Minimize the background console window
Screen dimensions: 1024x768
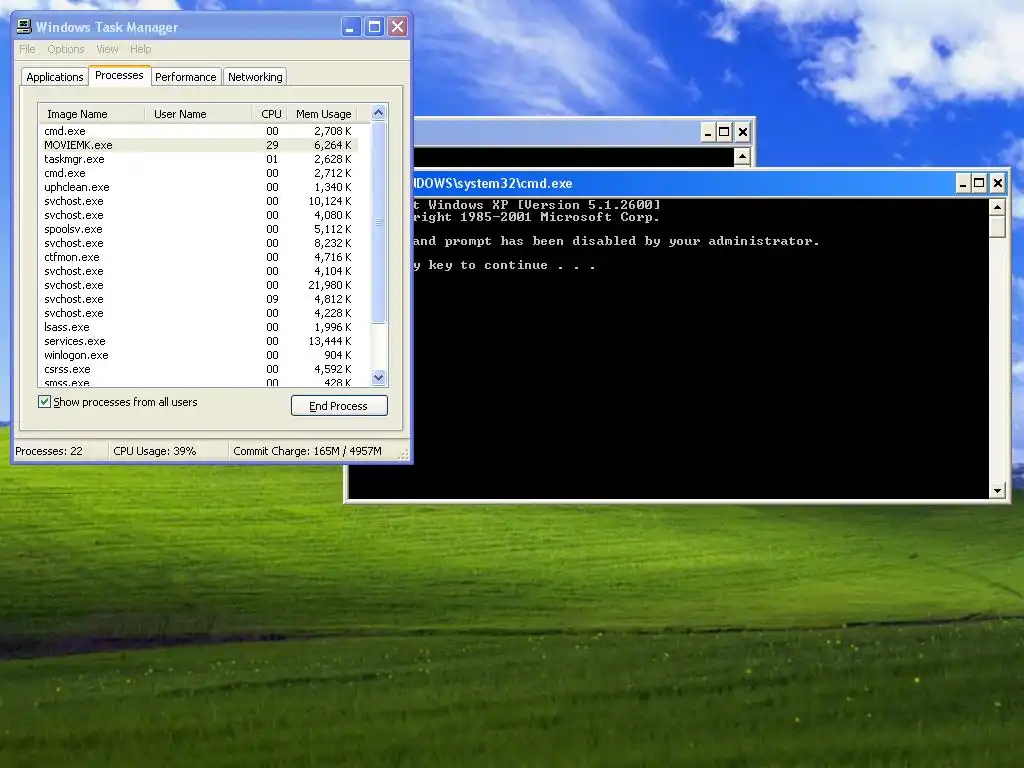click(x=708, y=133)
